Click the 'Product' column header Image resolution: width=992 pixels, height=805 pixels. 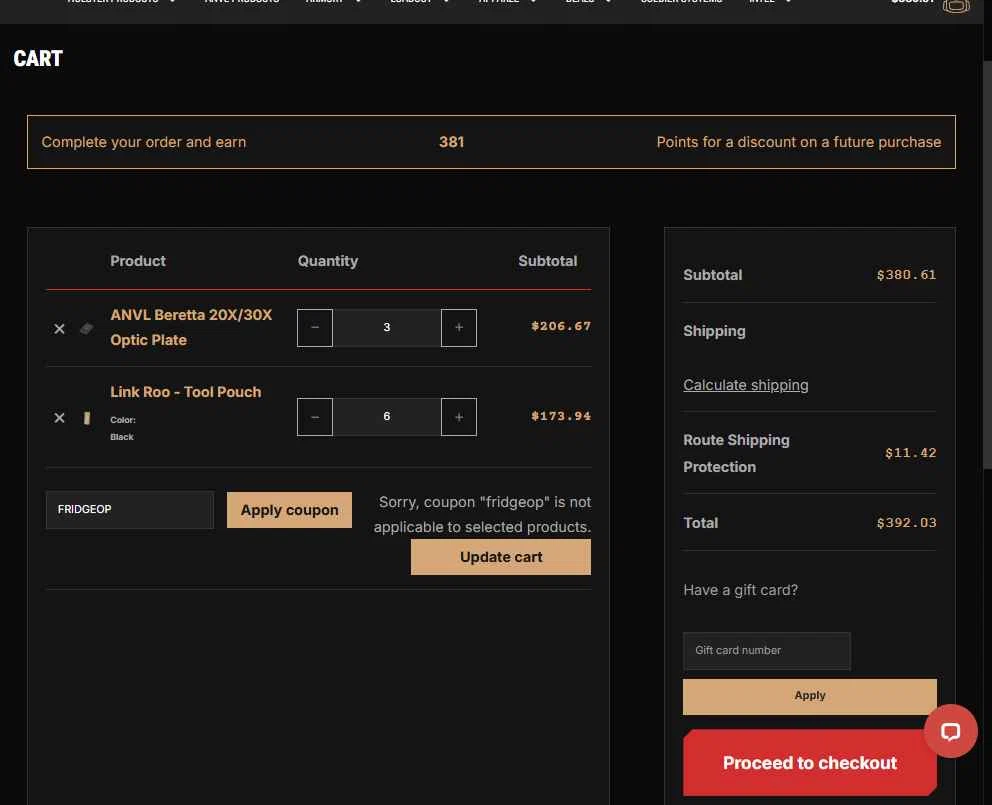pyautogui.click(x=138, y=261)
